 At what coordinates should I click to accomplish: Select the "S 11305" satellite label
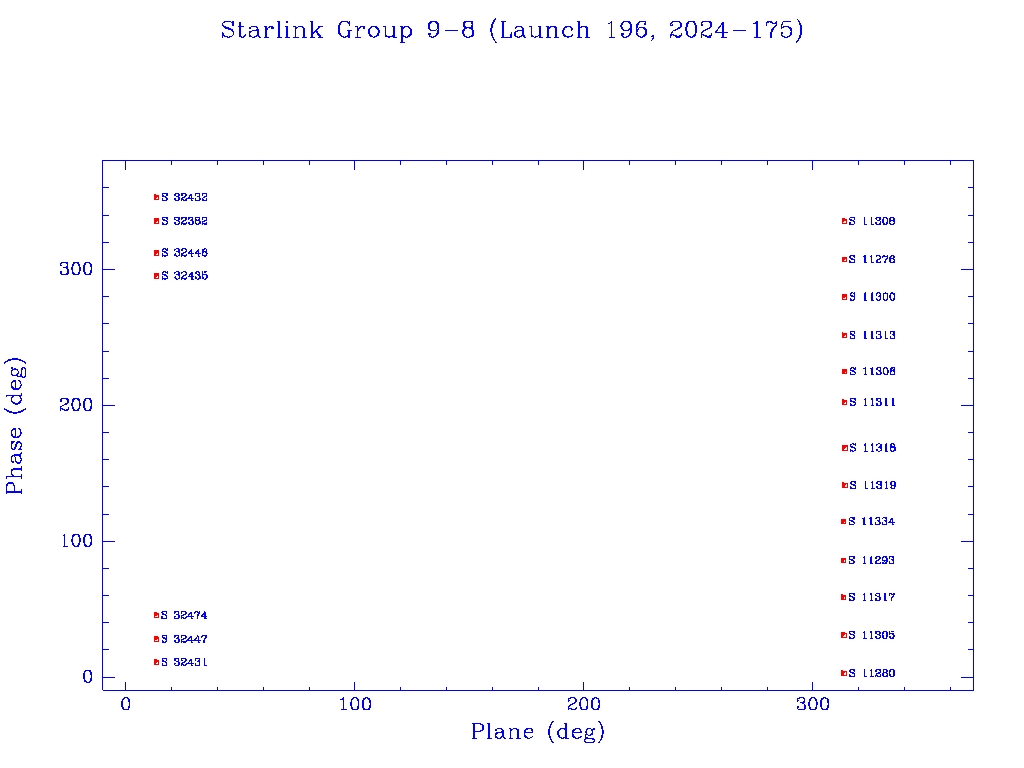point(871,635)
